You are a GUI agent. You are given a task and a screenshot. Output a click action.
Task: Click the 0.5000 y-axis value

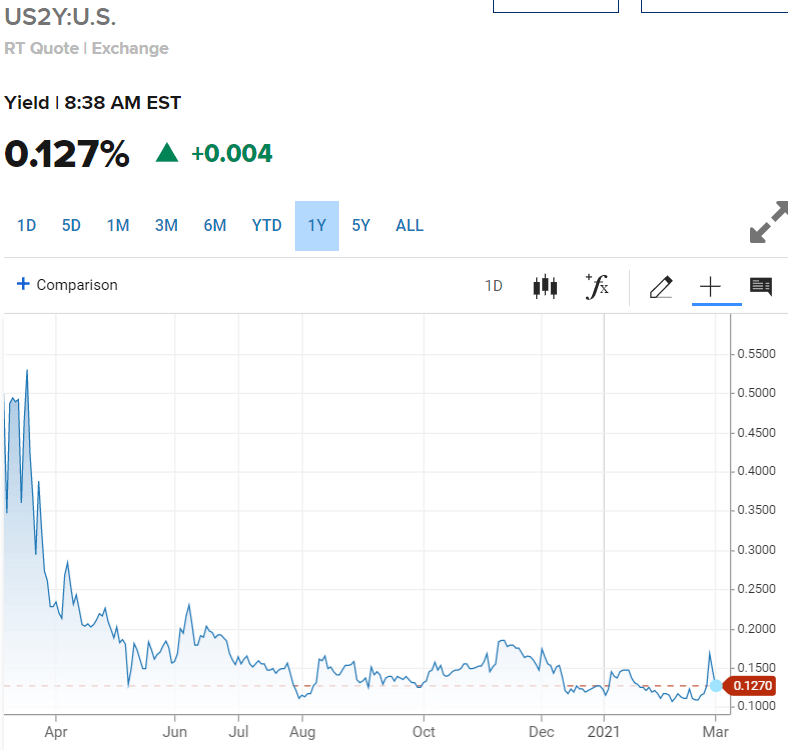click(757, 393)
